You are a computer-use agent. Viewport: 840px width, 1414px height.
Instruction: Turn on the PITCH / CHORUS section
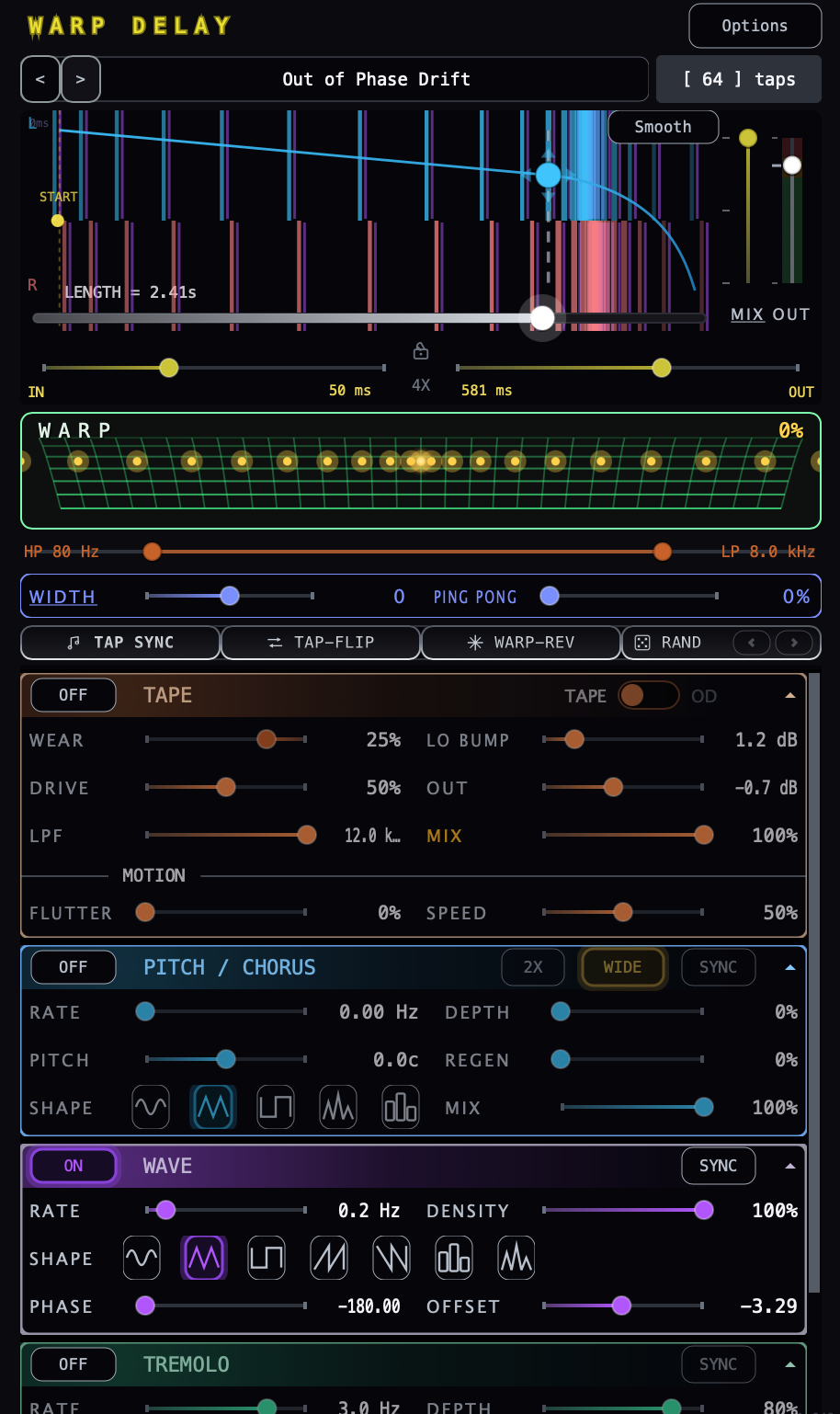[x=74, y=967]
